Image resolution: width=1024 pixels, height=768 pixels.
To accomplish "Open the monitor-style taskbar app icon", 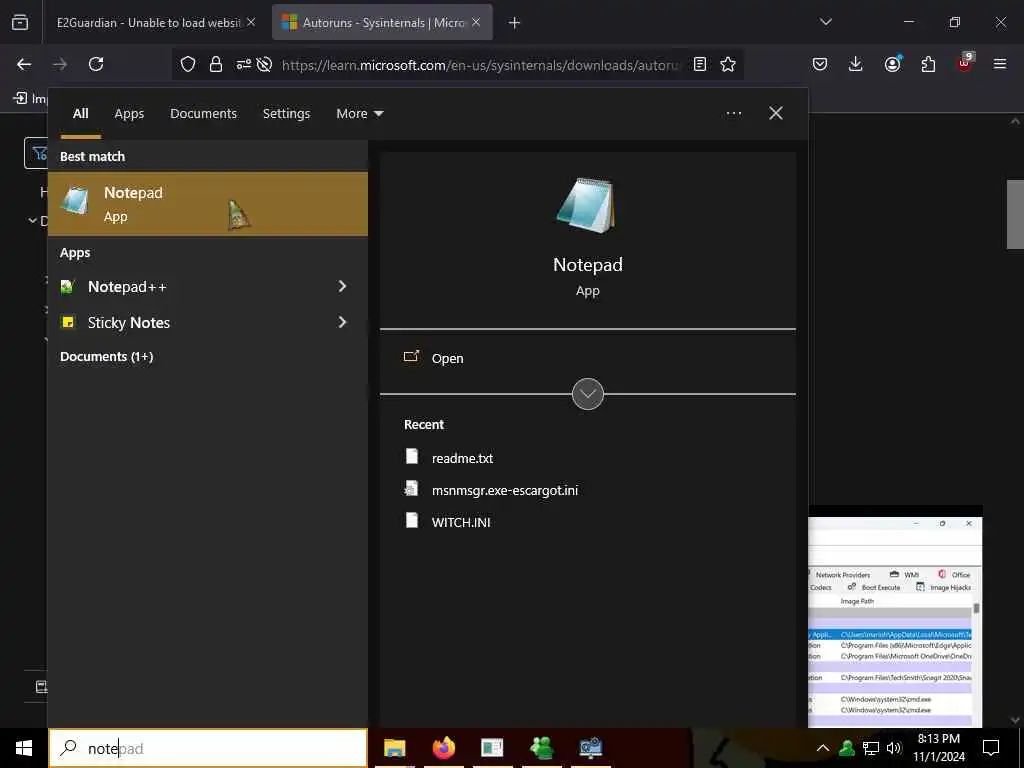I will click(590, 748).
